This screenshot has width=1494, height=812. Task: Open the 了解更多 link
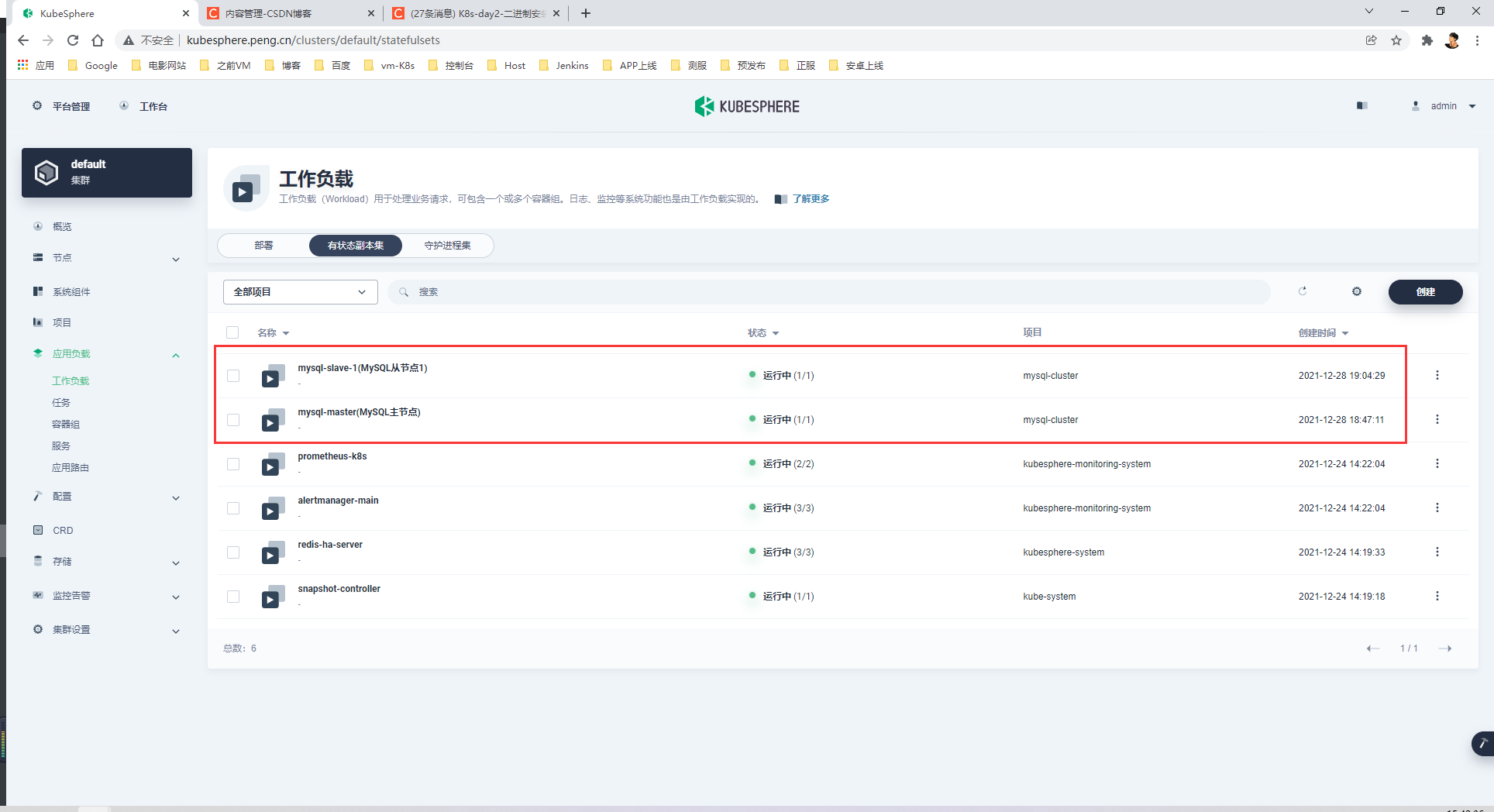811,199
